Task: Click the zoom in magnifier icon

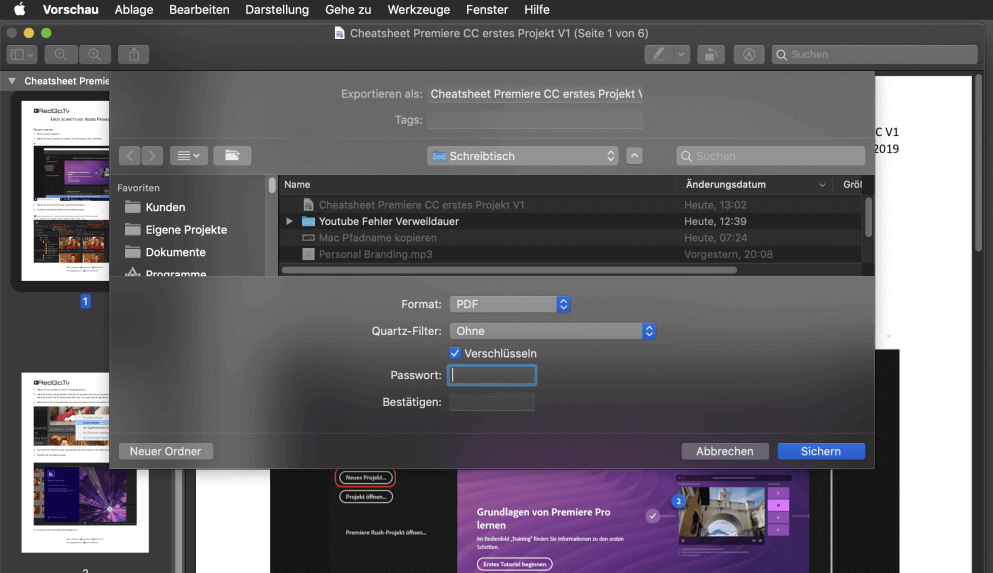Action: coord(95,55)
